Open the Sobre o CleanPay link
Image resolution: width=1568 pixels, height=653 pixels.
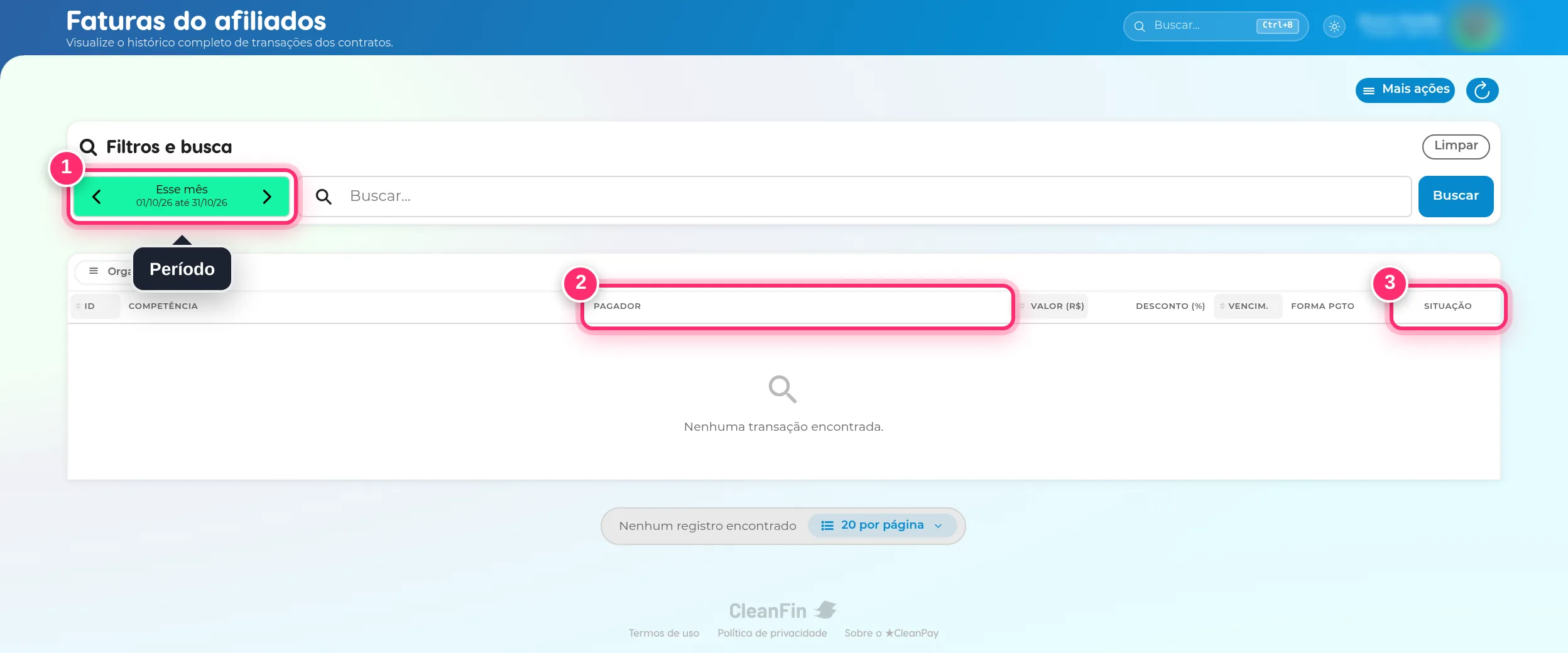pyautogui.click(x=891, y=633)
